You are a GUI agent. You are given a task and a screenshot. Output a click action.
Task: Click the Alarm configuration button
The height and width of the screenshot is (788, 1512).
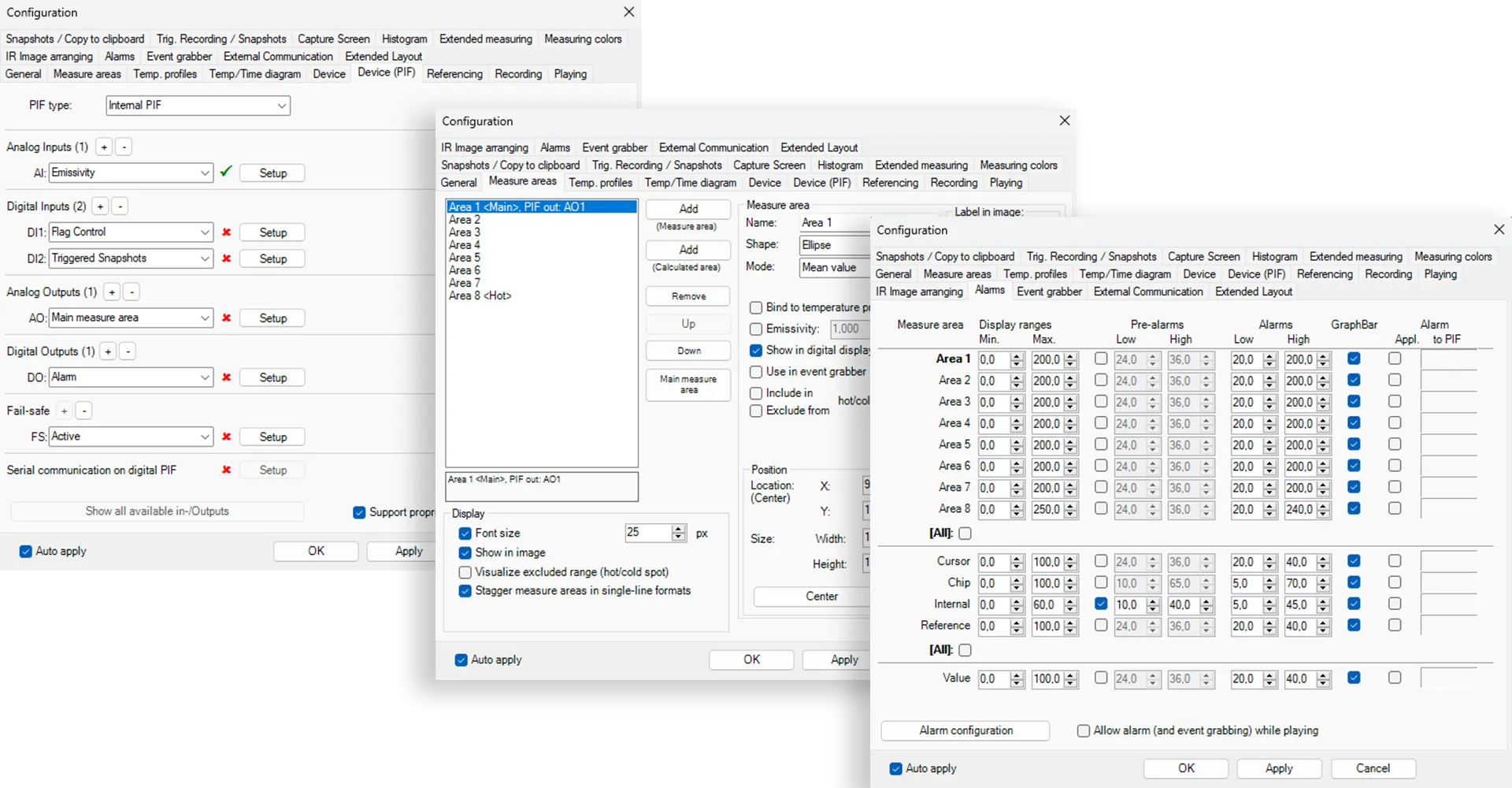coord(965,730)
